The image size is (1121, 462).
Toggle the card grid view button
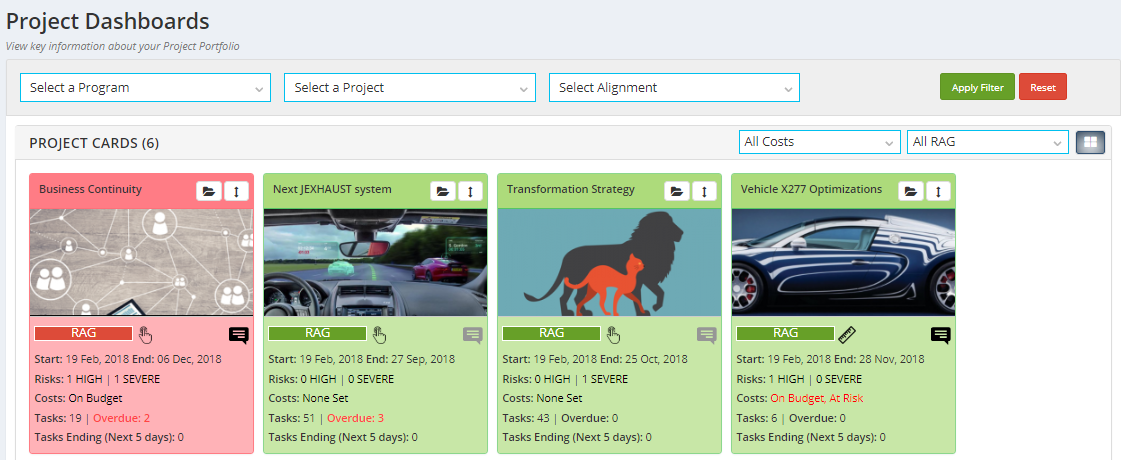[1090, 142]
